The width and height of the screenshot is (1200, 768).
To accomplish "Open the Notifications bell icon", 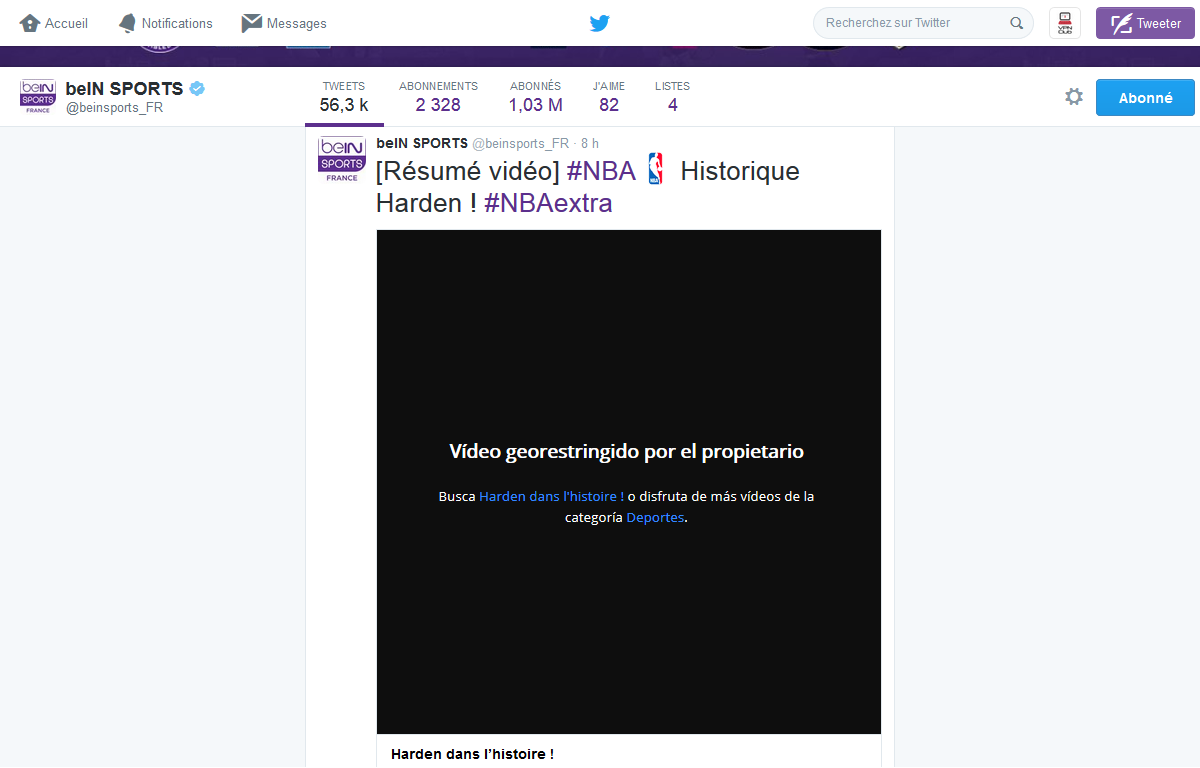I will point(127,23).
